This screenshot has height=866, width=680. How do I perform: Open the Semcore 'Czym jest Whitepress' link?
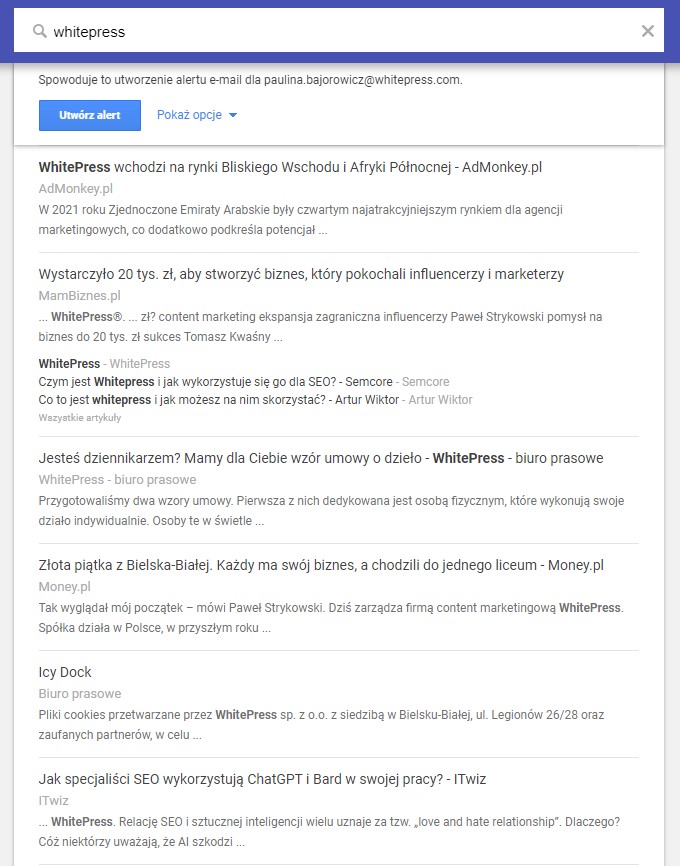(244, 382)
